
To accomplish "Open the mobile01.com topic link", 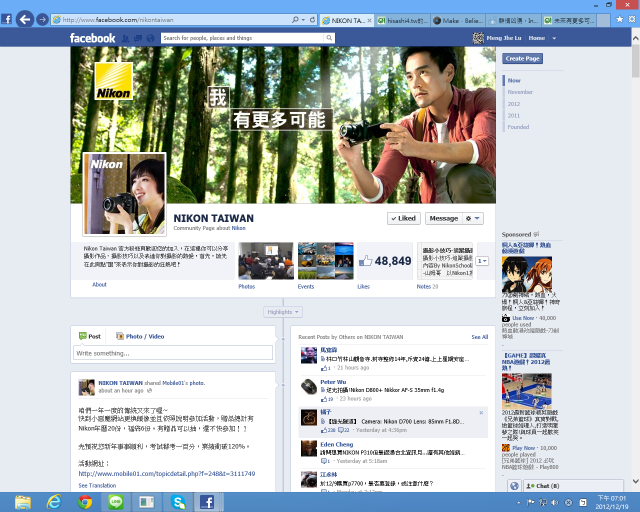I will coord(167,474).
